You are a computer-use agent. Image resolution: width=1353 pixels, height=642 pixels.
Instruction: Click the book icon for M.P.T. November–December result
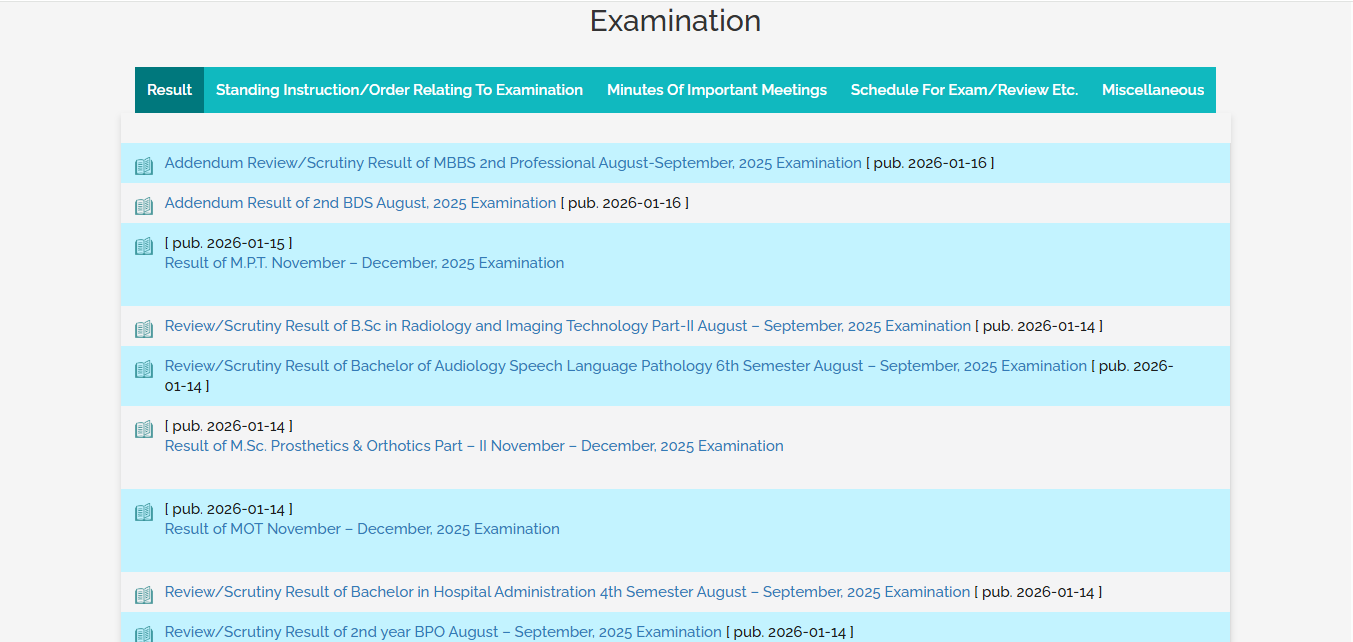[144, 244]
